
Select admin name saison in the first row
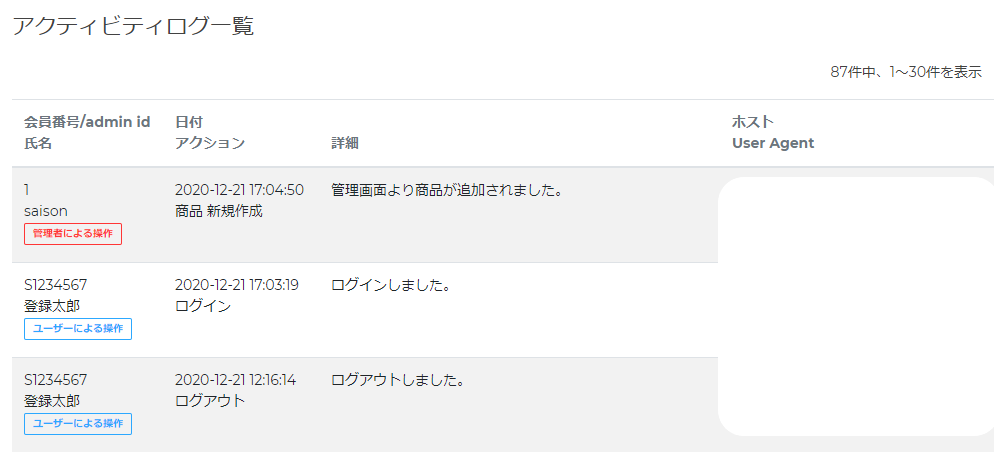(46, 211)
